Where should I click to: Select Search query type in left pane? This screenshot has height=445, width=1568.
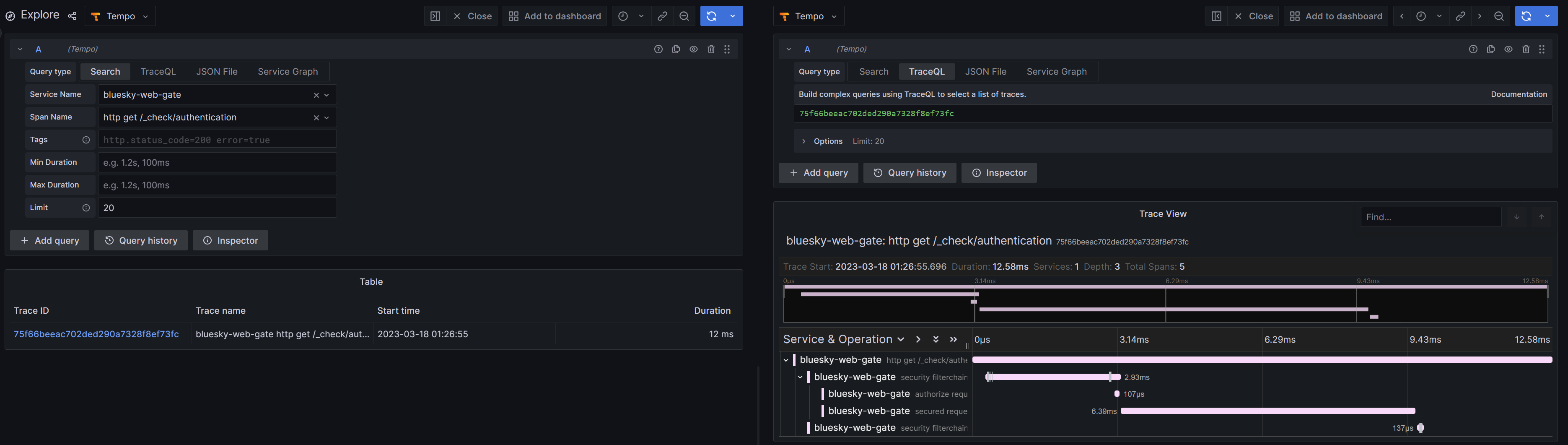click(x=105, y=72)
